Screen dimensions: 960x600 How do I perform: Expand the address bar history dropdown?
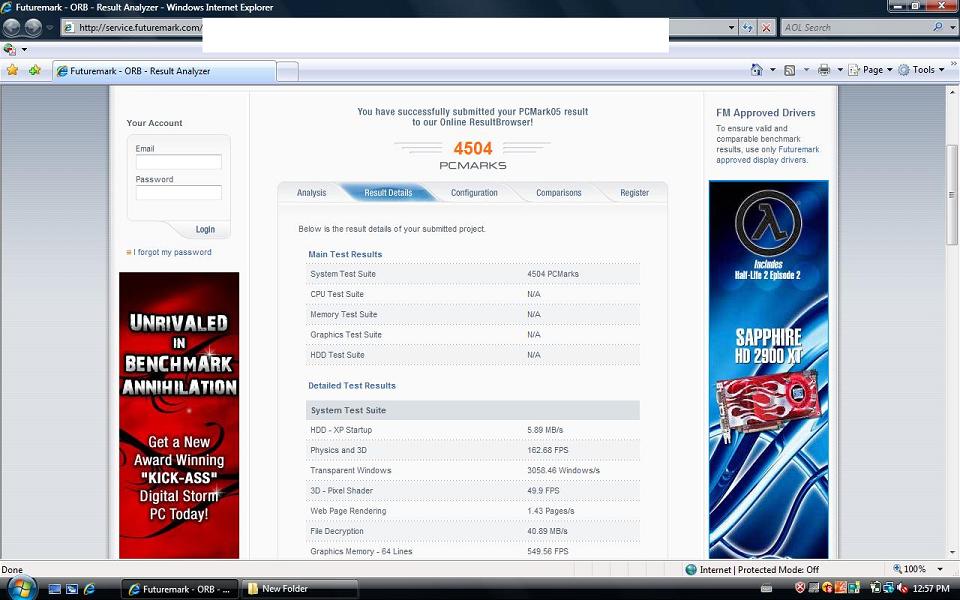pyautogui.click(x=731, y=28)
